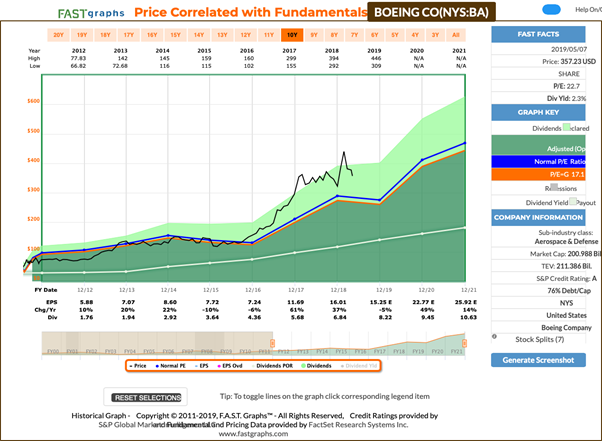
Task: Select the 18Y time range tab
Action: pos(105,35)
